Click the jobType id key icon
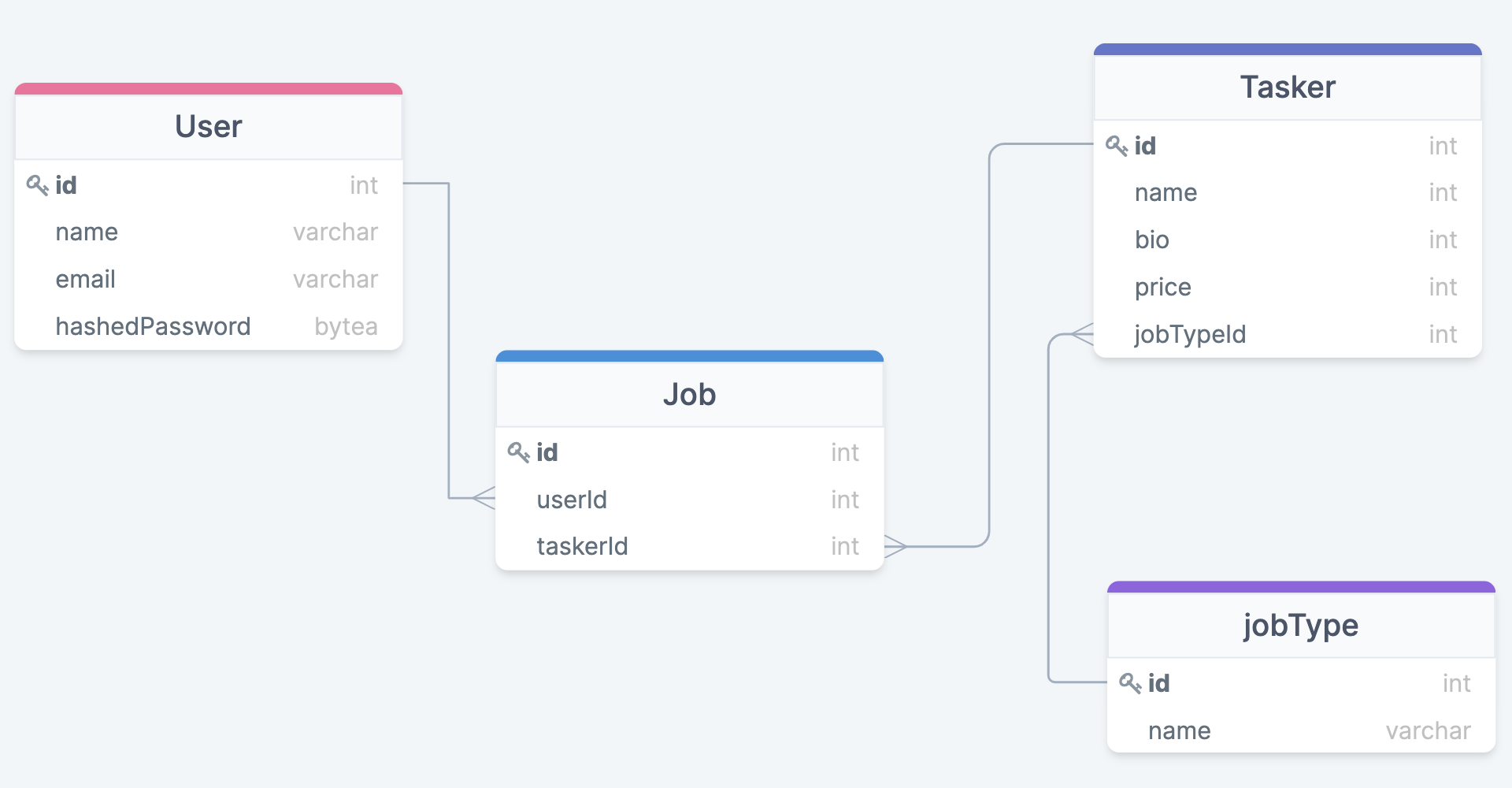The height and width of the screenshot is (788, 1512). (x=1130, y=683)
